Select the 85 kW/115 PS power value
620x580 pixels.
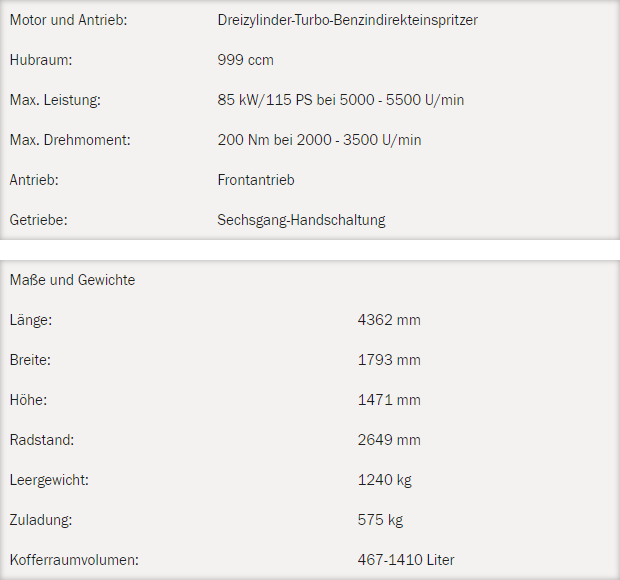pos(340,100)
